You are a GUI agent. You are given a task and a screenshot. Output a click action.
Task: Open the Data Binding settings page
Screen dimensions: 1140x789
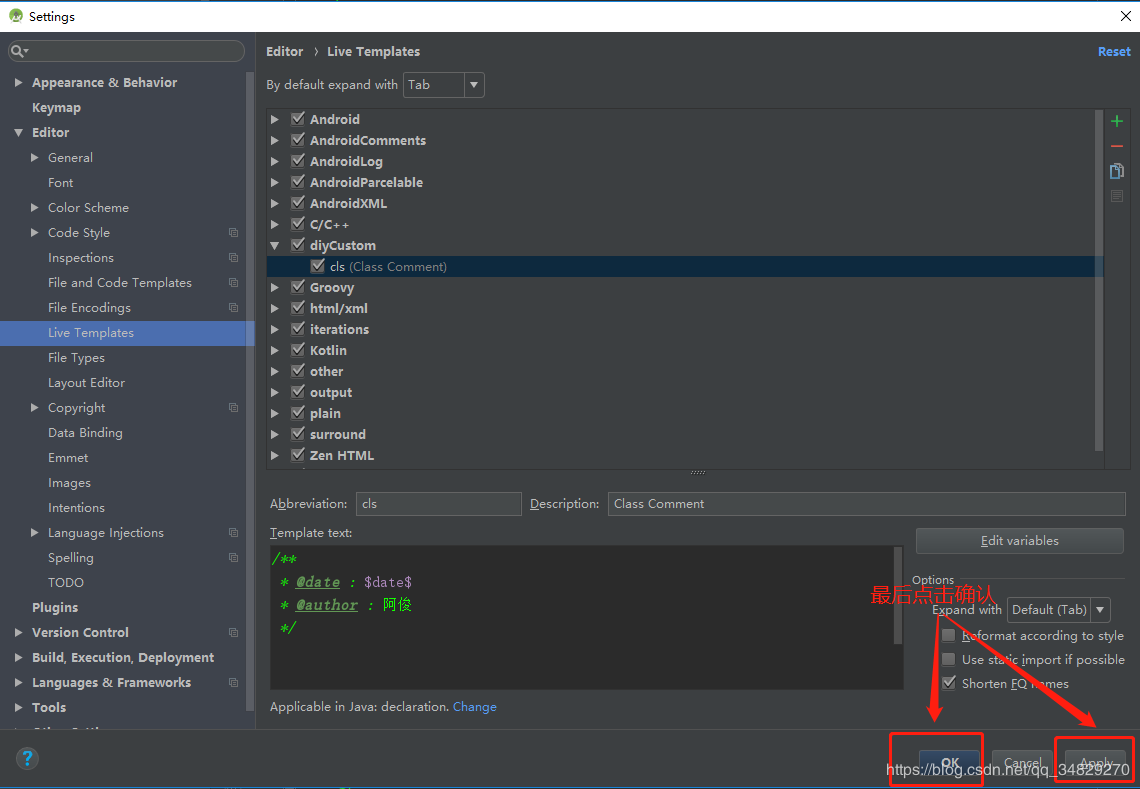[x=85, y=433]
